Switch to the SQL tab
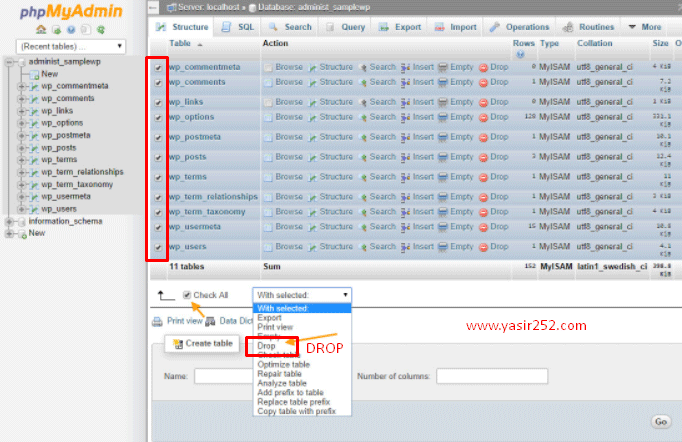The image size is (682, 442). click(237, 27)
